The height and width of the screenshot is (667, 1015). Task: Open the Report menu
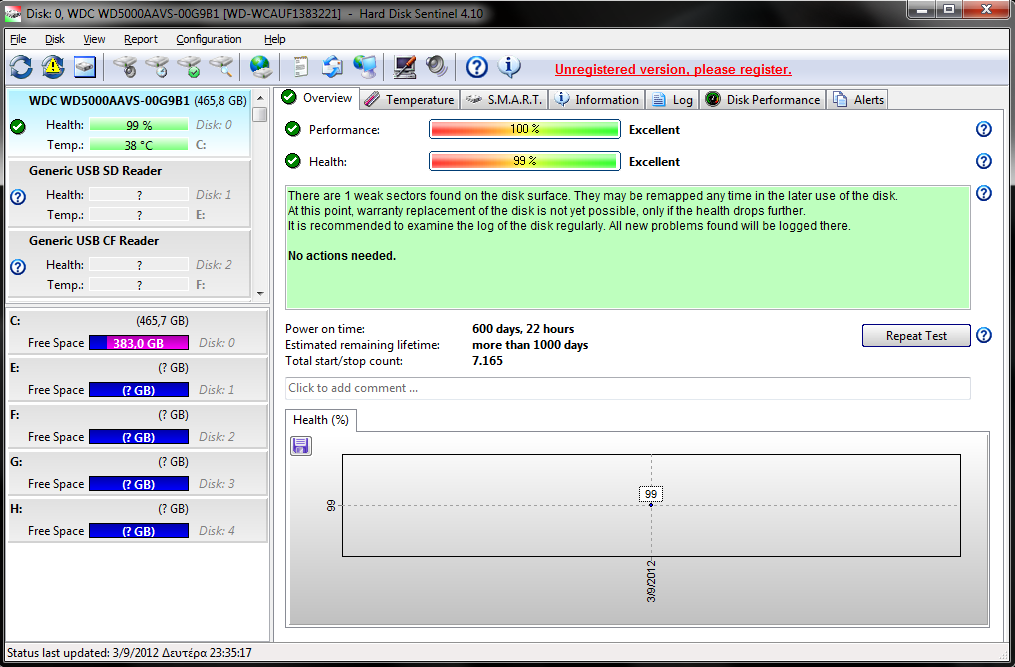(x=140, y=39)
